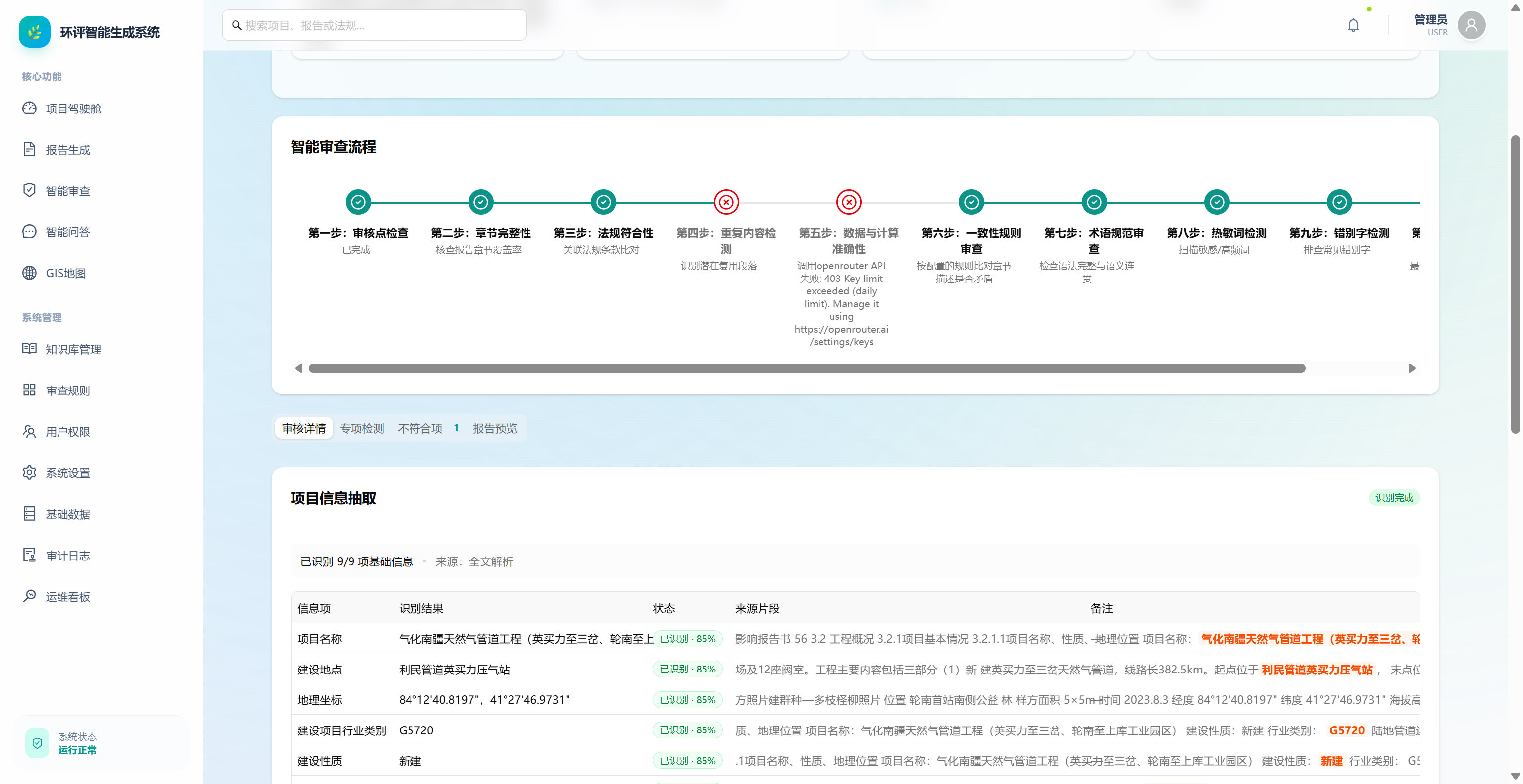Click the 项目驾驶舱 dashboard icon
The width and height of the screenshot is (1523, 784).
click(30, 108)
